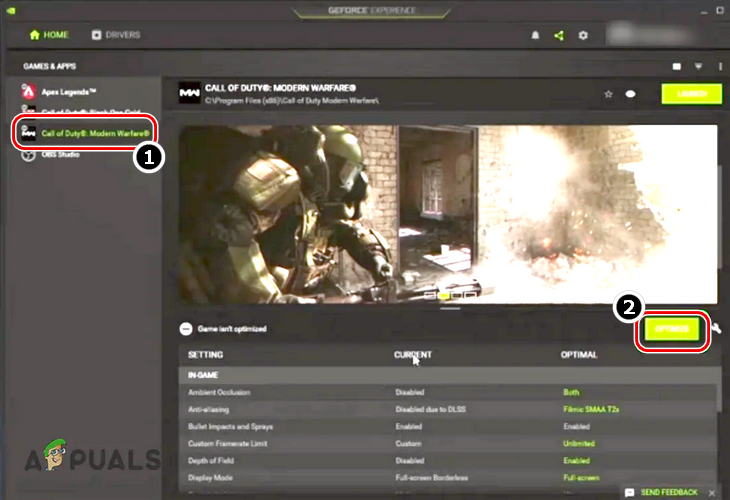Screen dimensions: 730x500
Task: Select Apex Legends in games list
Action: point(68,92)
